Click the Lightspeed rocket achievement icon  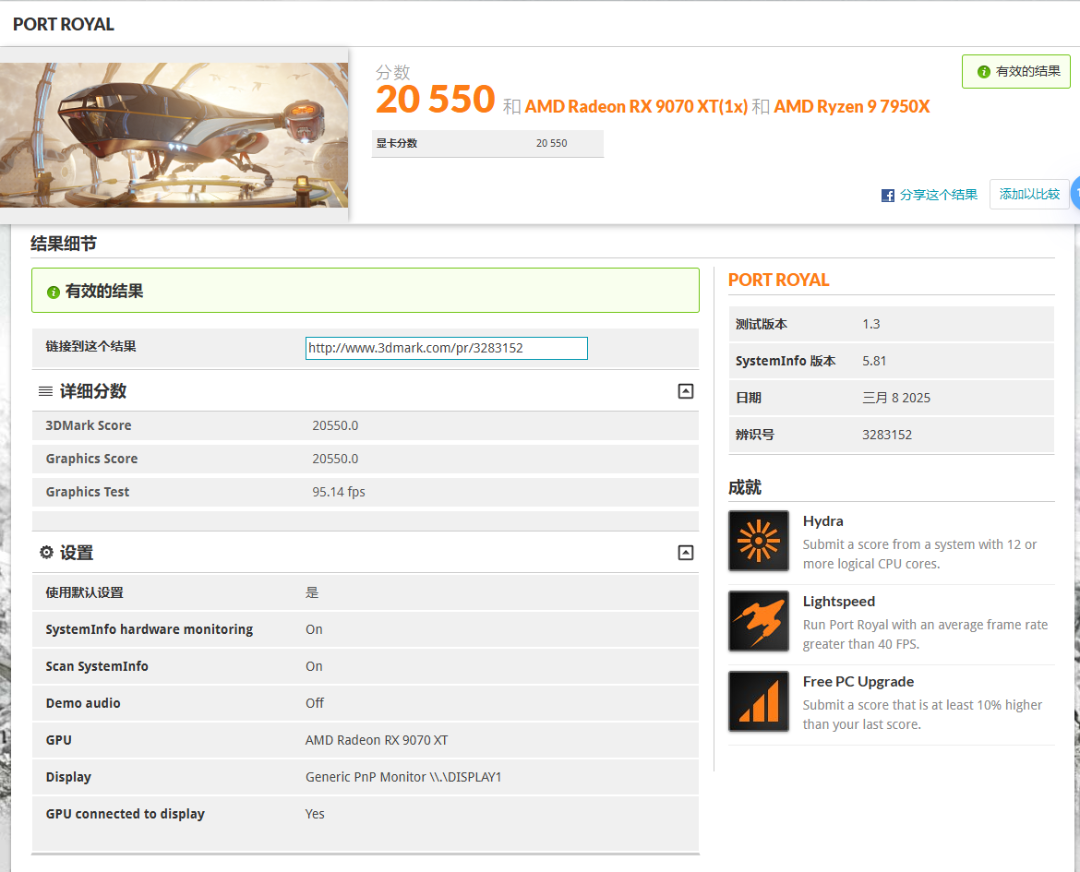click(x=758, y=621)
